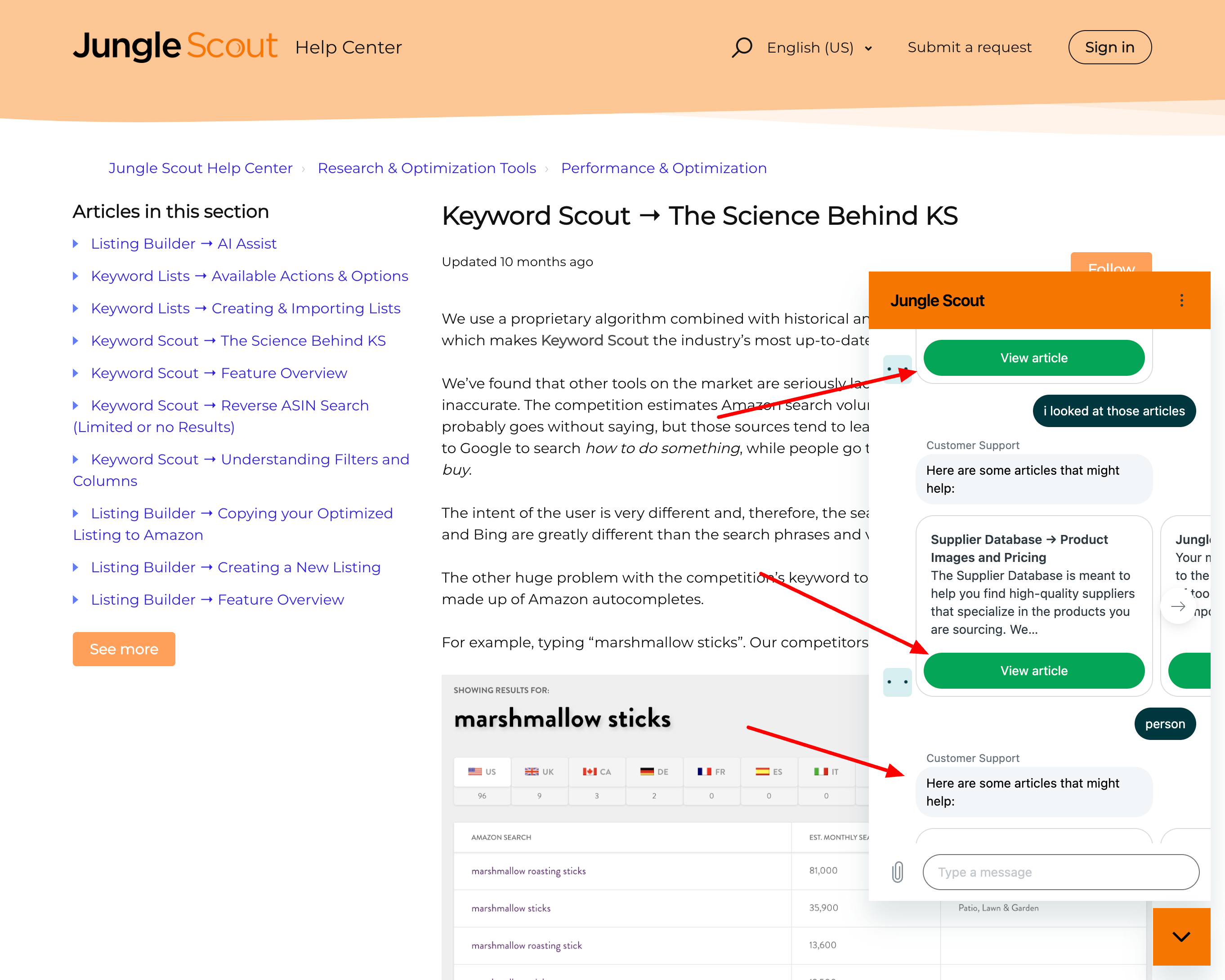Open Copying your Optimized Listing to Amazon
Image resolution: width=1225 pixels, height=980 pixels.
pos(233,524)
